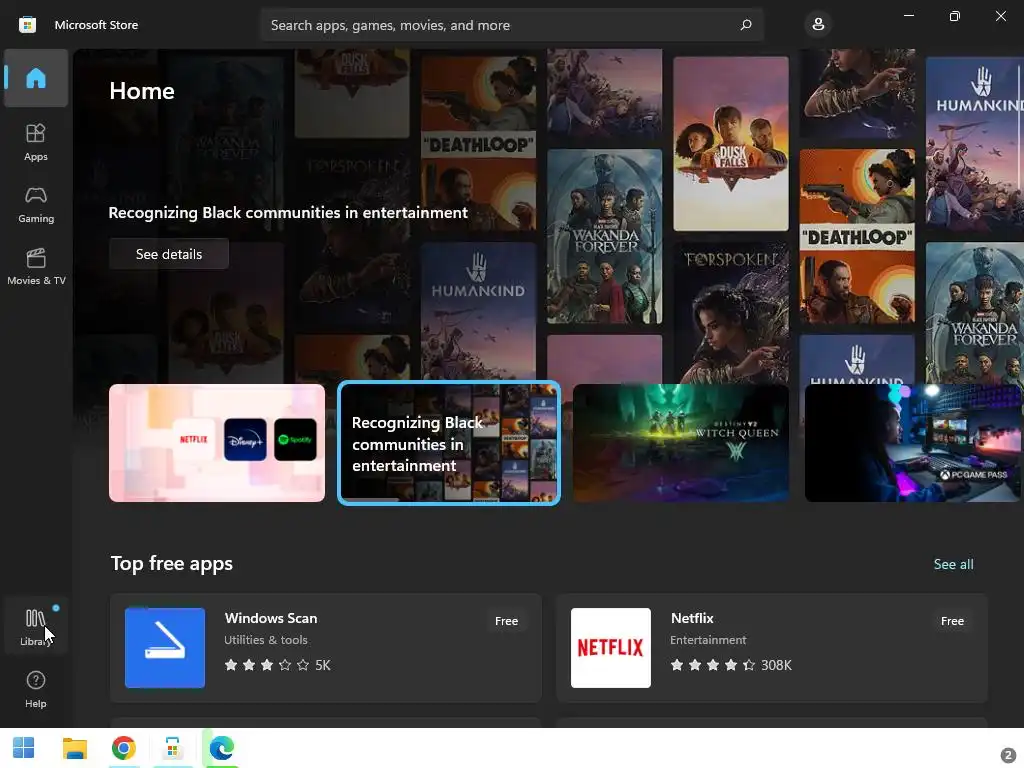Screen dimensions: 1024x768
Task: Select the Netflix Disney+ Spotify banner
Action: click(217, 443)
